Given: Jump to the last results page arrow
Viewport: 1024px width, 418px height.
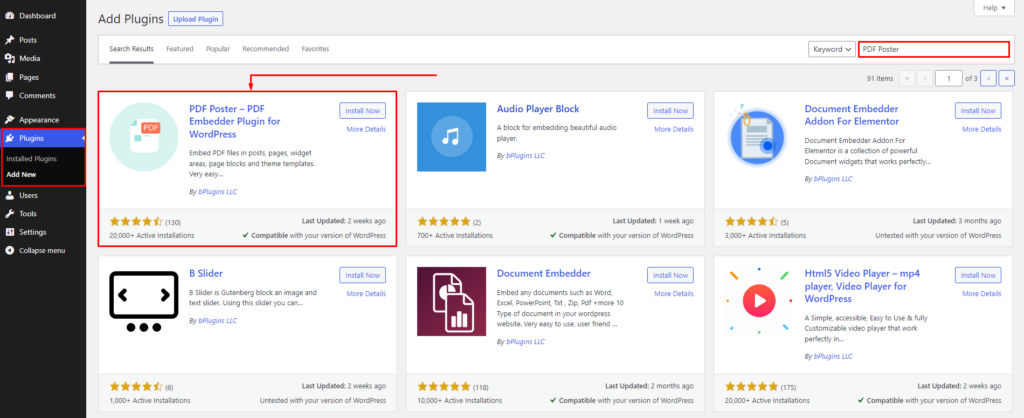Looking at the screenshot, I should tap(1006, 78).
